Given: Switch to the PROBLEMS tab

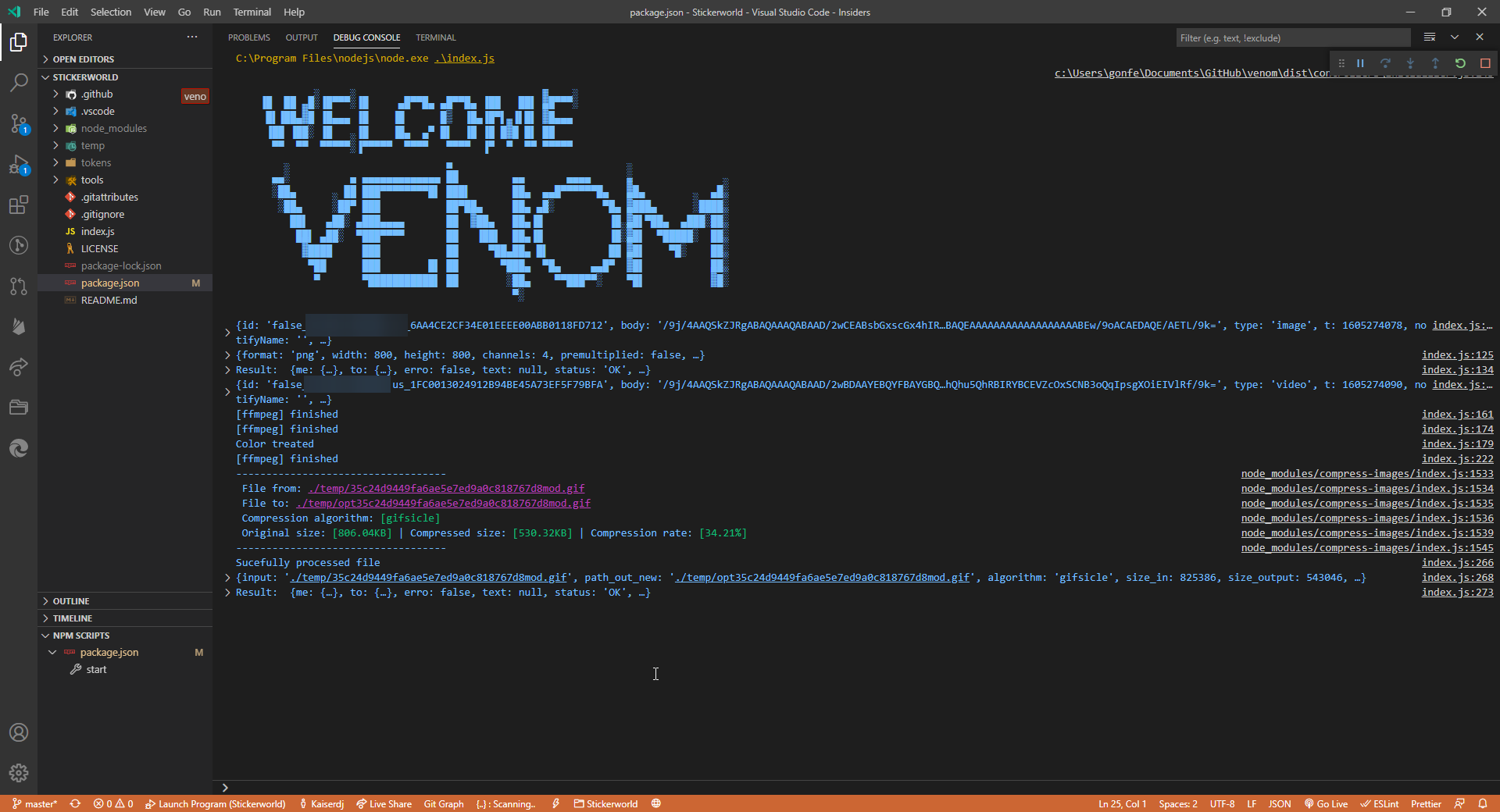Looking at the screenshot, I should [x=249, y=37].
